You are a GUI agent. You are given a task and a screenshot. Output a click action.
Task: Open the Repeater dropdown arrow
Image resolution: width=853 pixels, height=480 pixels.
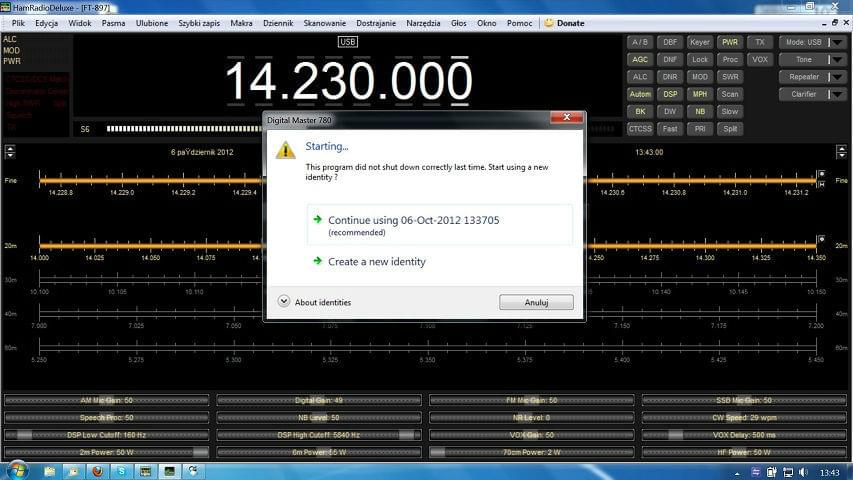[x=838, y=77]
